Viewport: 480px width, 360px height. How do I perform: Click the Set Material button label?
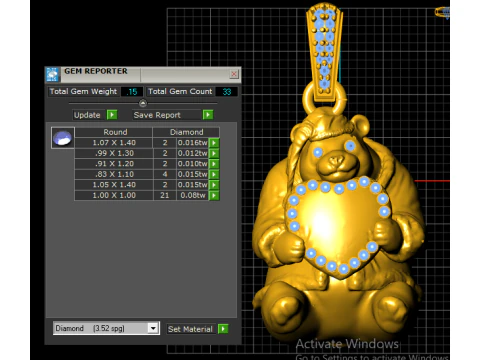tap(190, 329)
